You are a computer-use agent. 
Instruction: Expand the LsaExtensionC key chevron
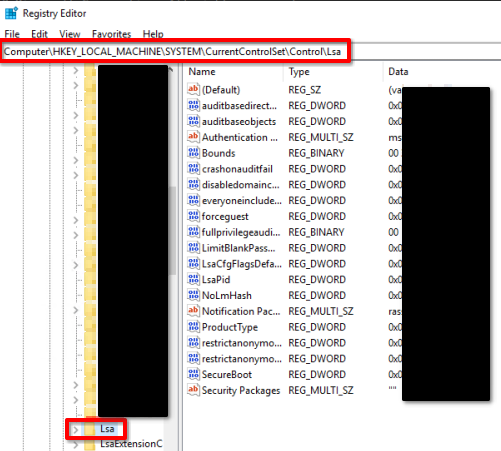pos(76,445)
